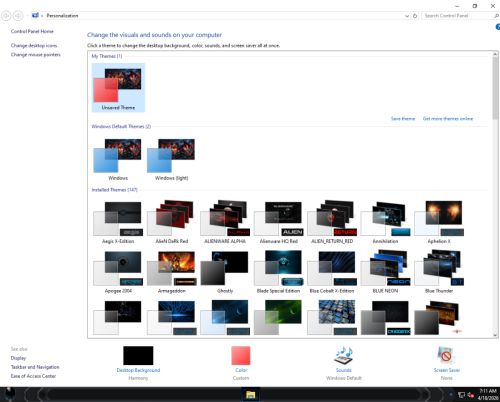
Task: Click the help question mark icon
Action: click(x=498, y=27)
